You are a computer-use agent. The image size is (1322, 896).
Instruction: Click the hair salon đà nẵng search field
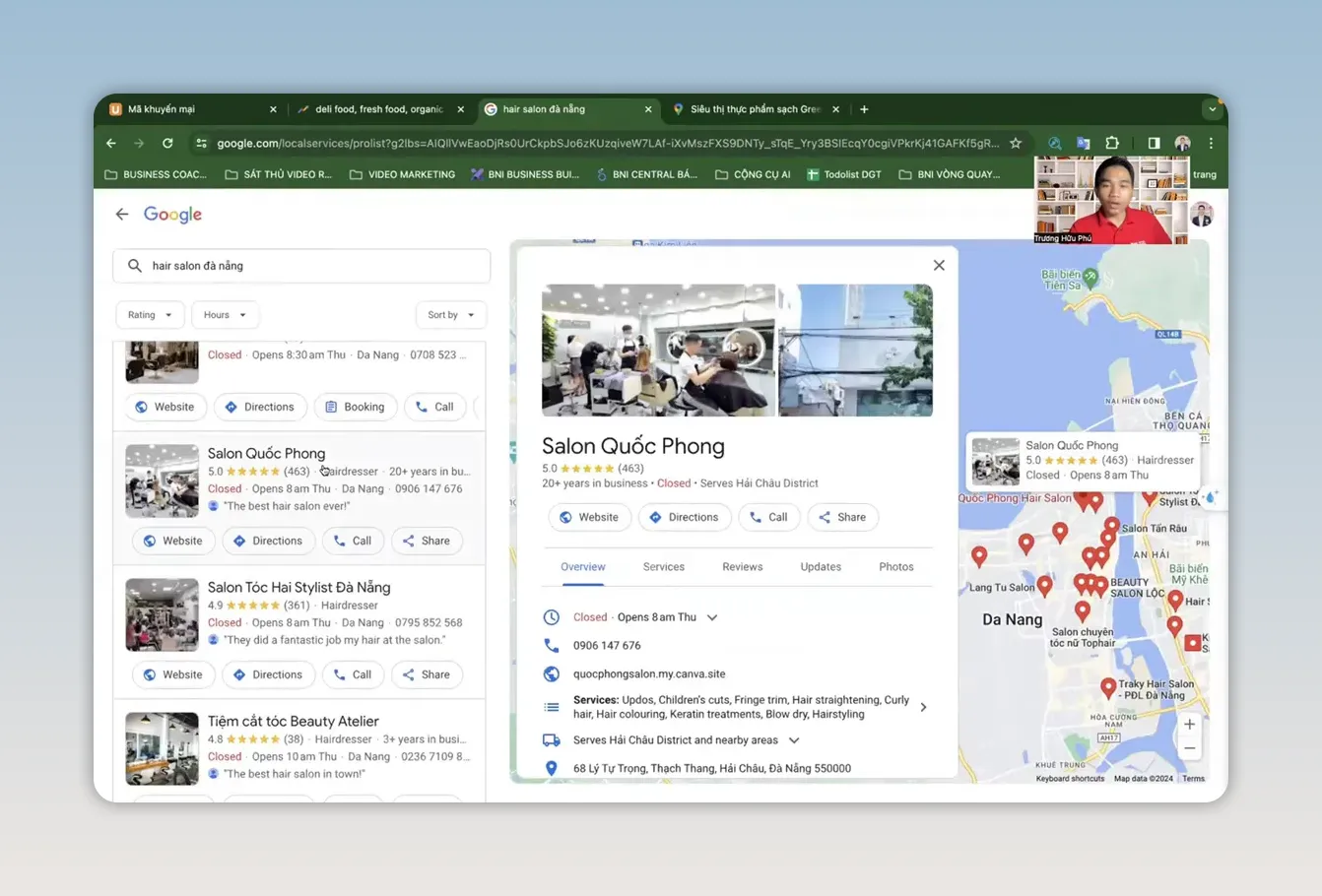tap(301, 266)
